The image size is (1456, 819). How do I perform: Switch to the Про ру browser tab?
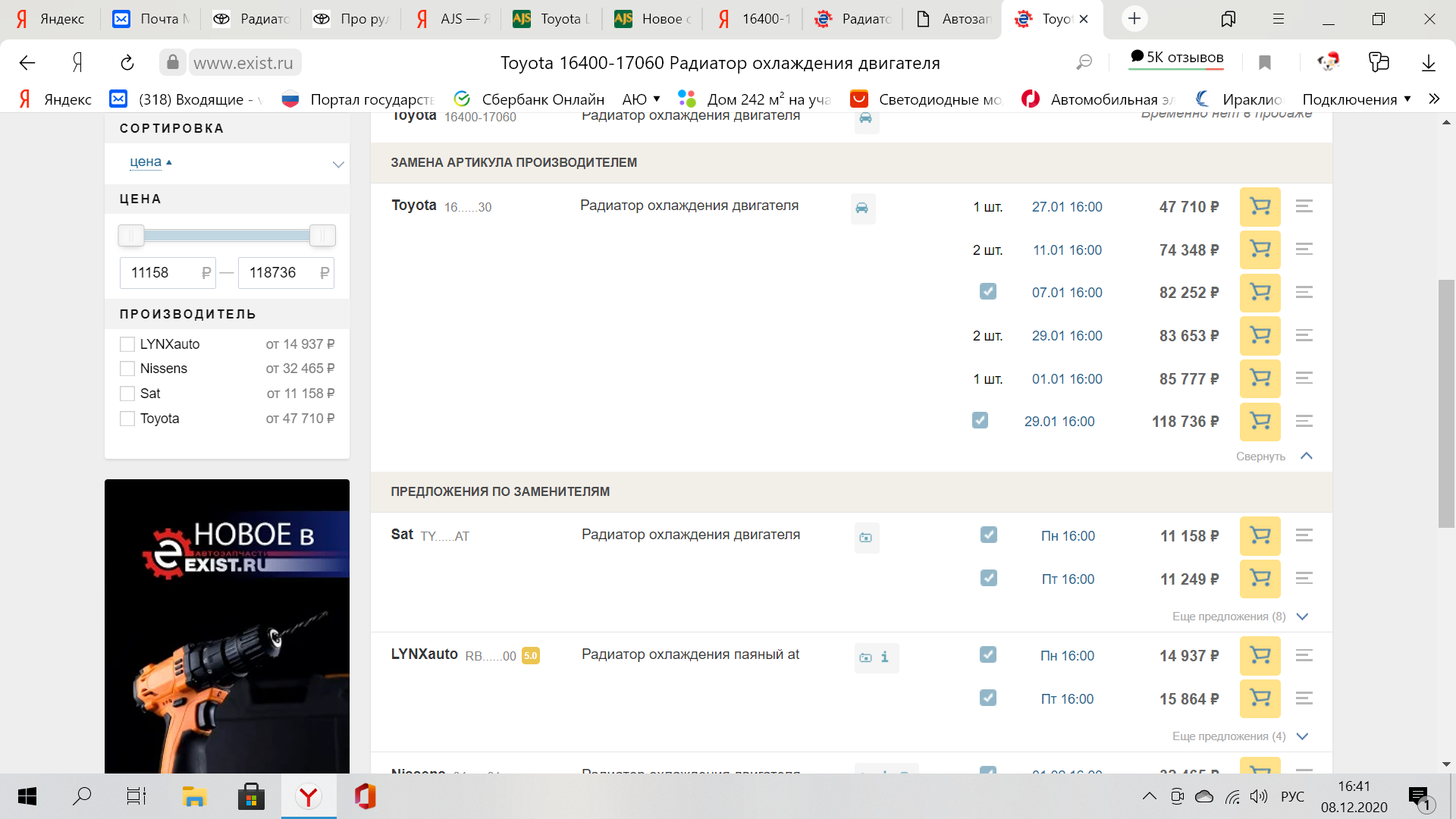point(351,19)
